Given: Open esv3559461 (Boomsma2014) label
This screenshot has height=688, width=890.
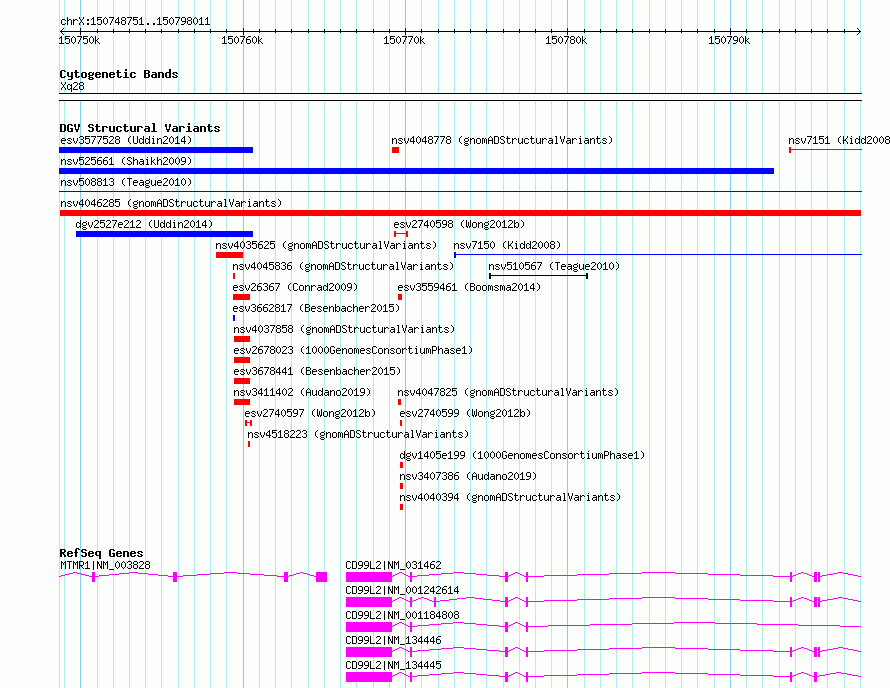Looking at the screenshot, I should tap(469, 287).
